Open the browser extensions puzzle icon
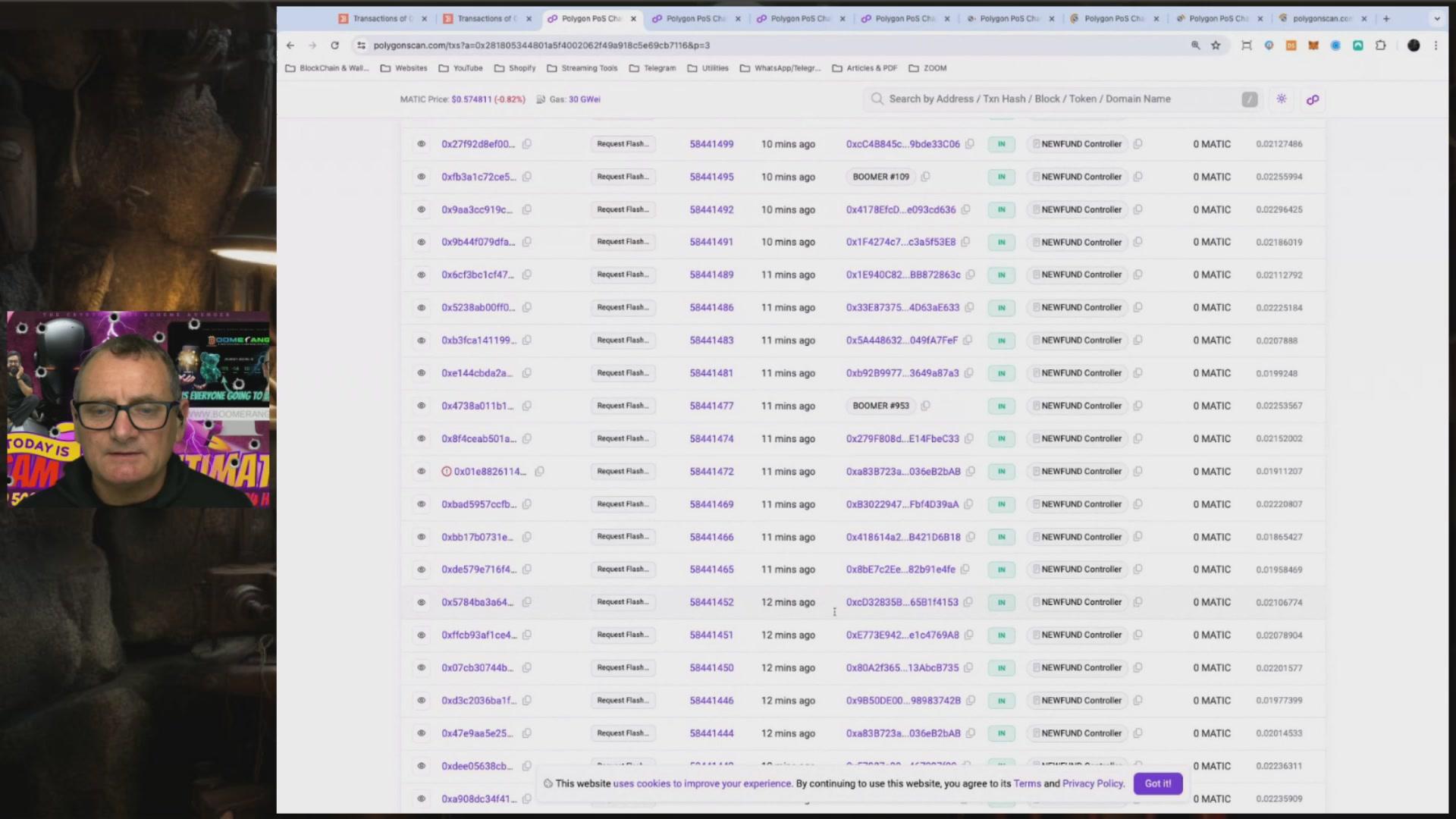This screenshot has width=1456, height=819. tap(1380, 45)
